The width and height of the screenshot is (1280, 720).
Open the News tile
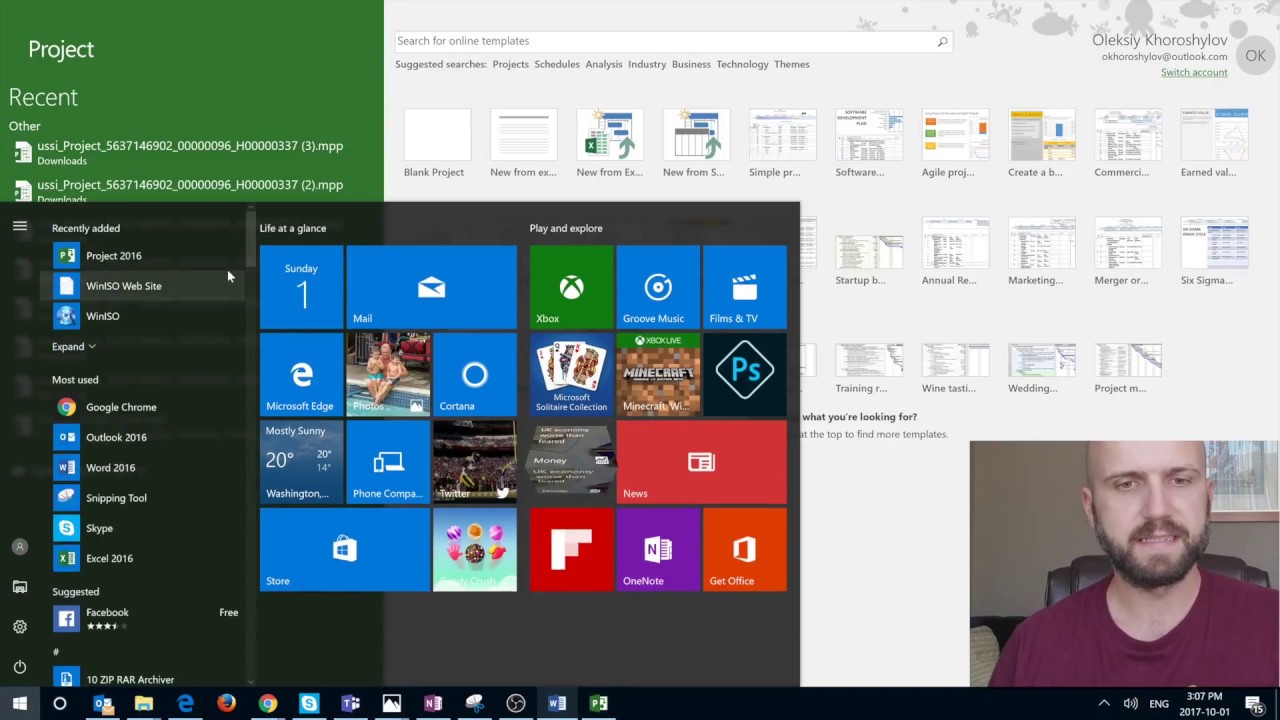702,462
